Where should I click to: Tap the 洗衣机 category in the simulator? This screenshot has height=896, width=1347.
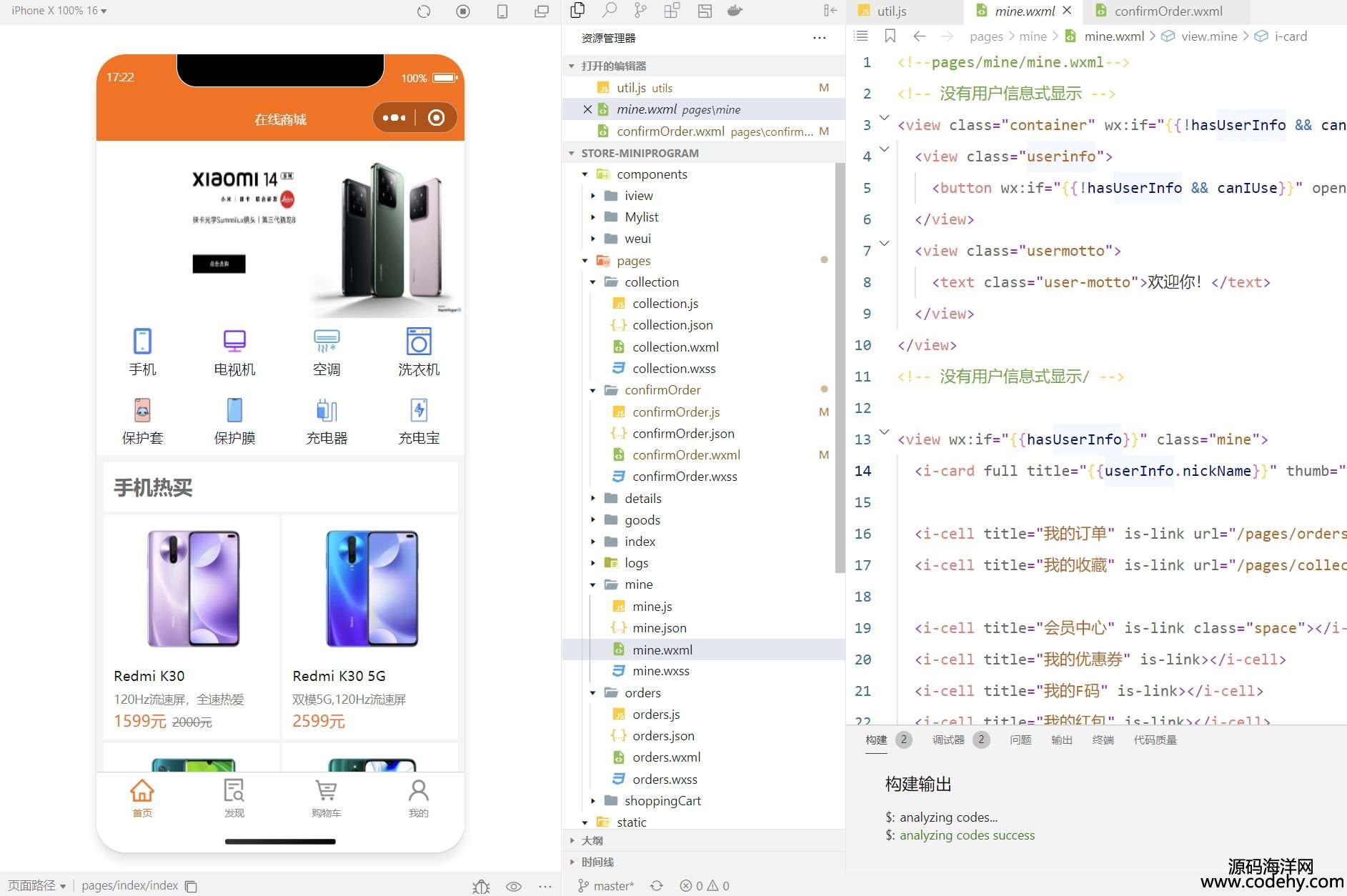[419, 352]
